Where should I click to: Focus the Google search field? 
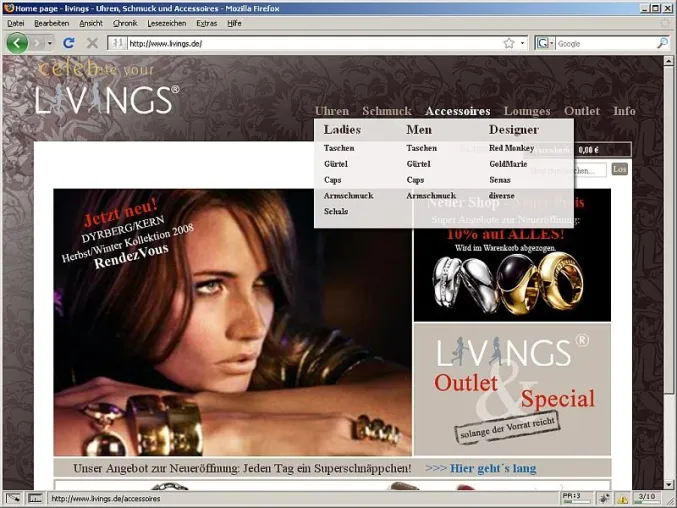pyautogui.click(x=606, y=43)
